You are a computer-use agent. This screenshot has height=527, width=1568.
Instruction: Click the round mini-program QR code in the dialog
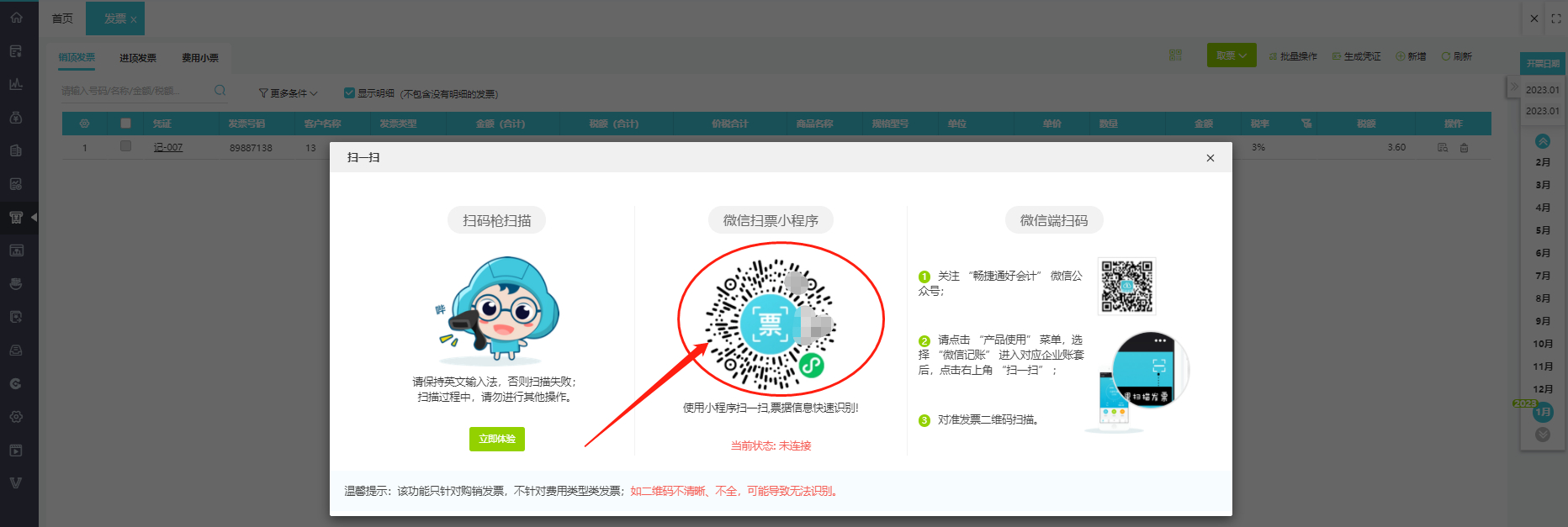coord(771,325)
